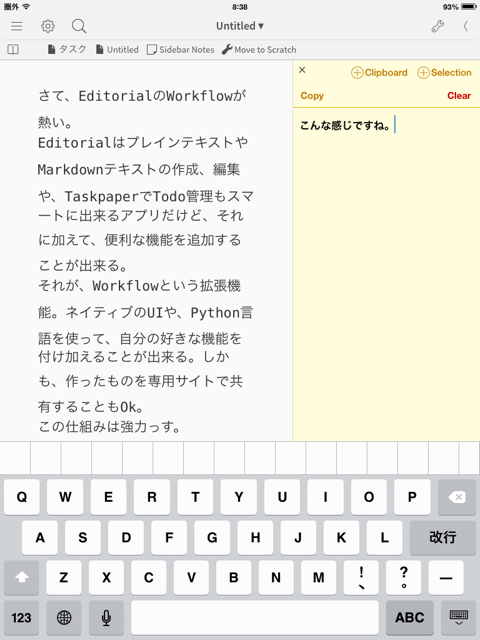Open settings with the gear icon

48,26
